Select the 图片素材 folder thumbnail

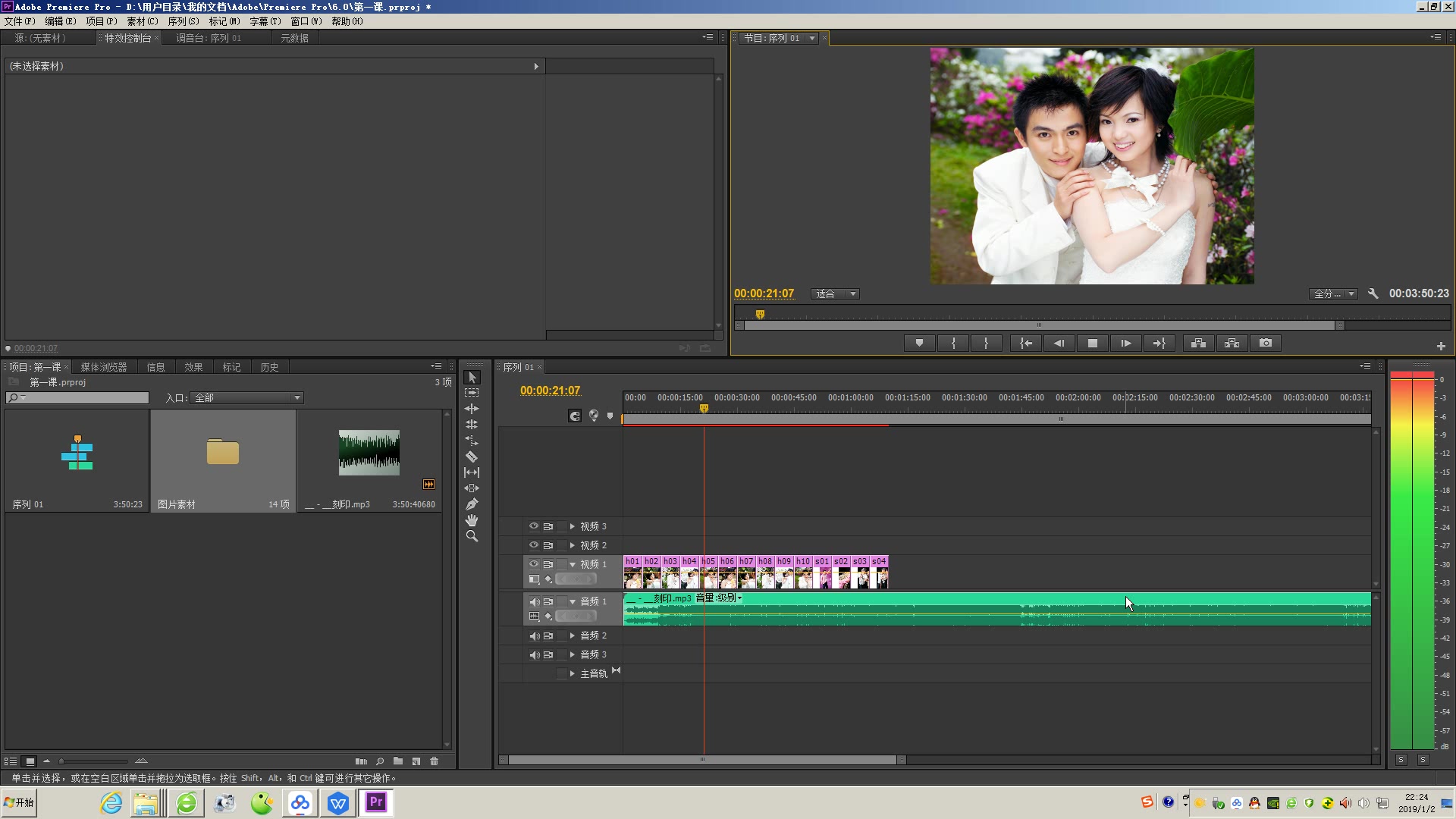pyautogui.click(x=222, y=453)
